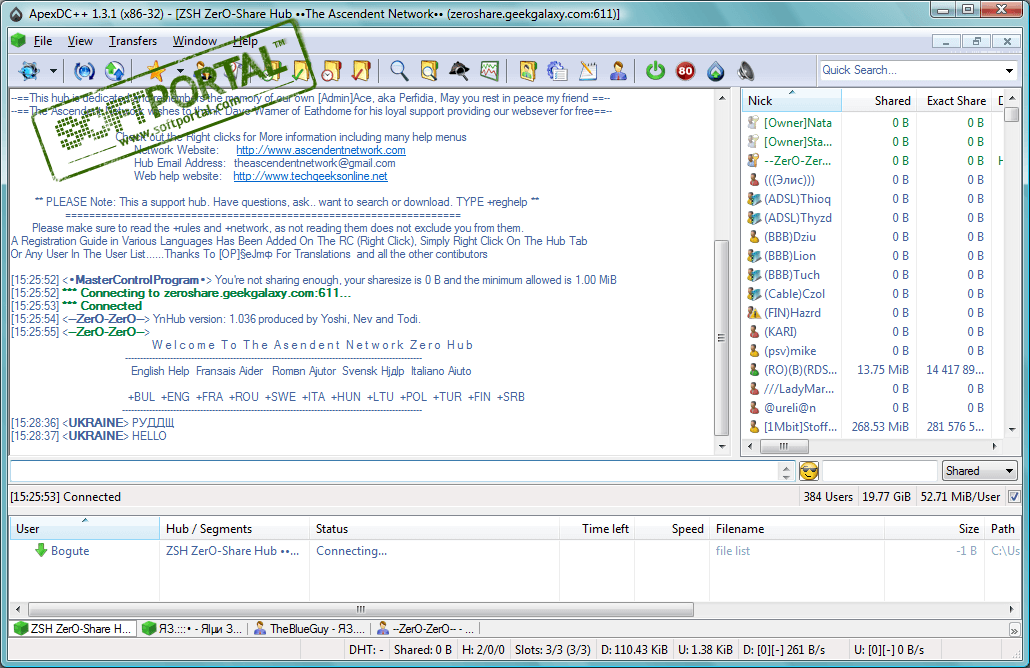Select user (ADSL)Thioq in list

tap(797, 199)
